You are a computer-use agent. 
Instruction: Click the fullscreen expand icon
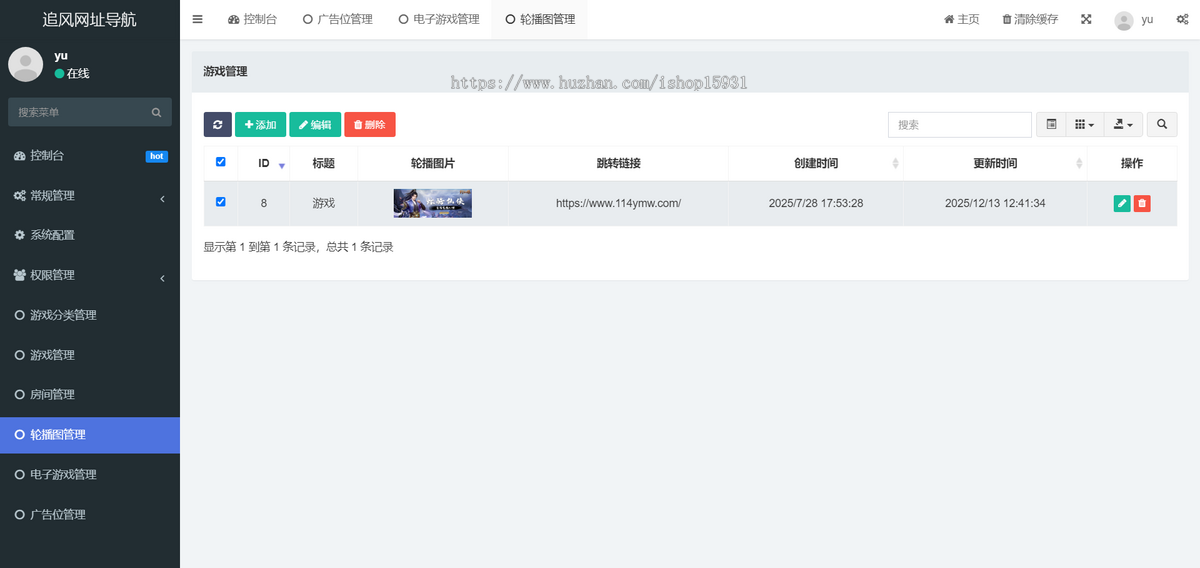(x=1086, y=19)
